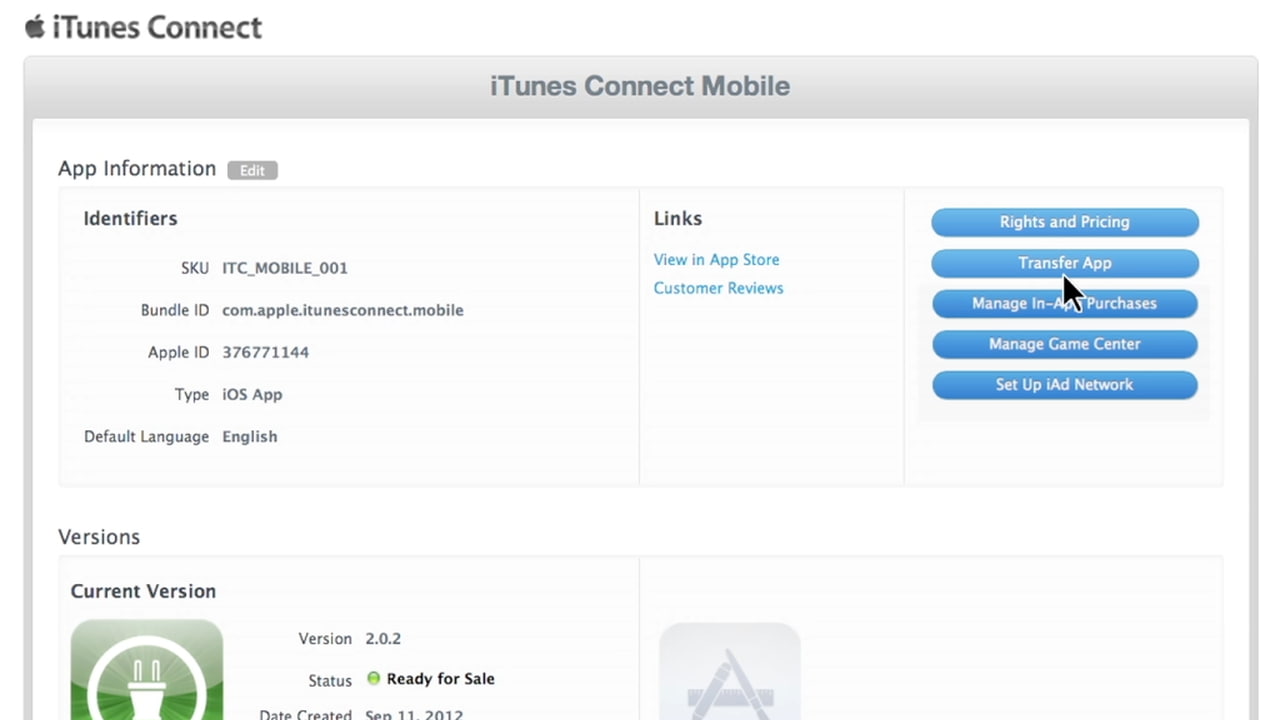This screenshot has height=720, width=1280.
Task: Open Manage In-App Purchases
Action: click(x=1064, y=303)
